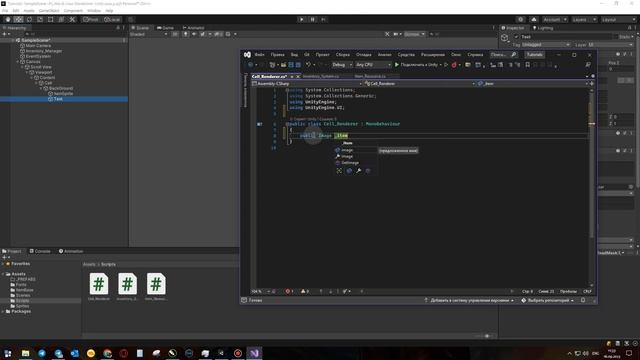The height and width of the screenshot is (360, 640).
Task: Open the Any CPU platform dropdown
Action: tap(373, 65)
